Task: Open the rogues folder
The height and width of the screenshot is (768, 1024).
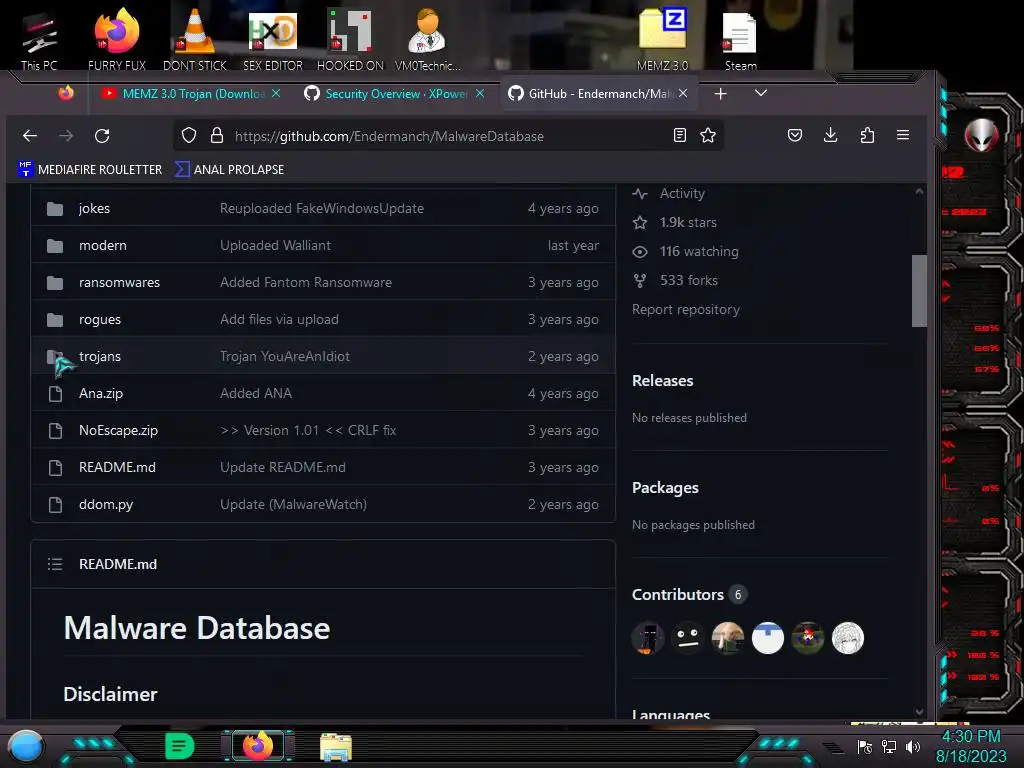Action: [x=99, y=320]
